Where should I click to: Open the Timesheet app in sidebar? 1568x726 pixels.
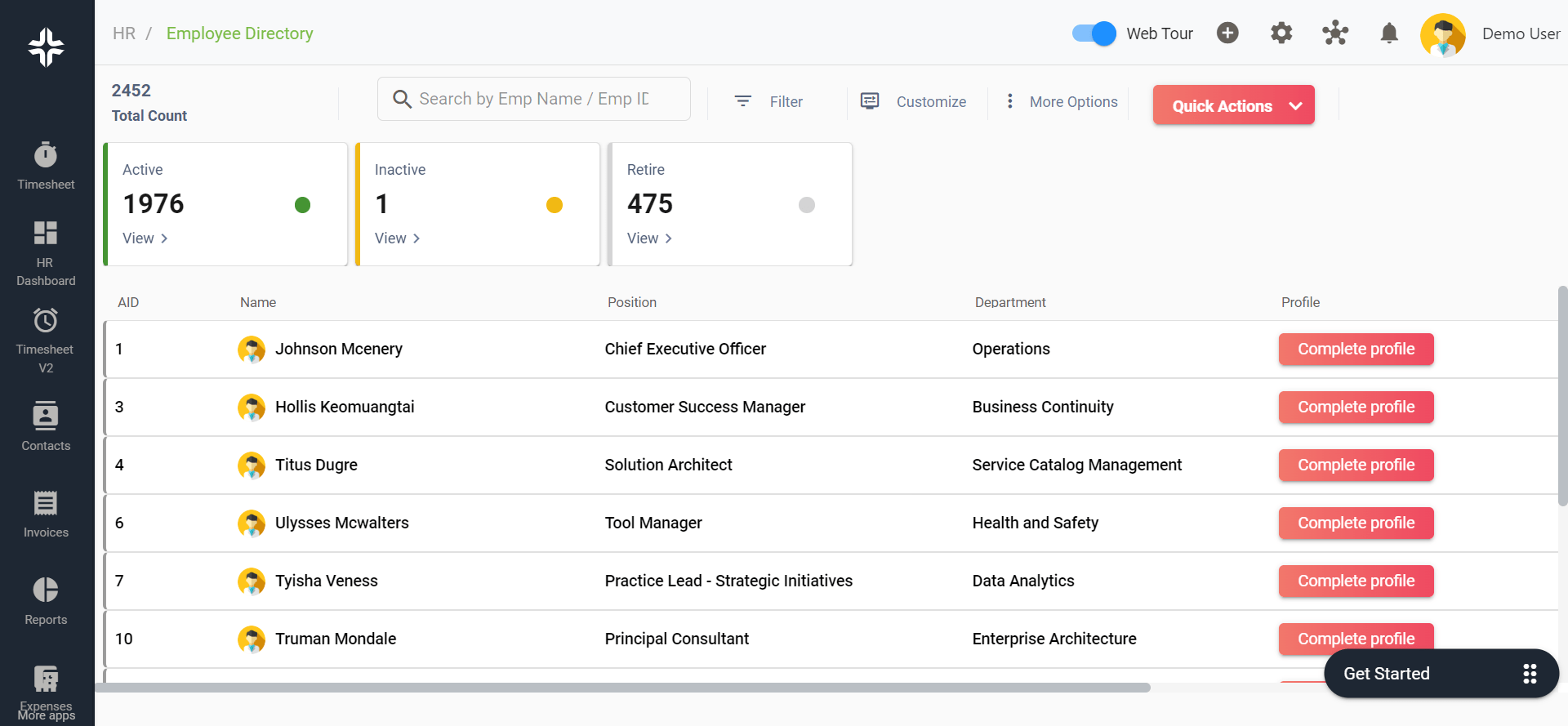point(46,166)
